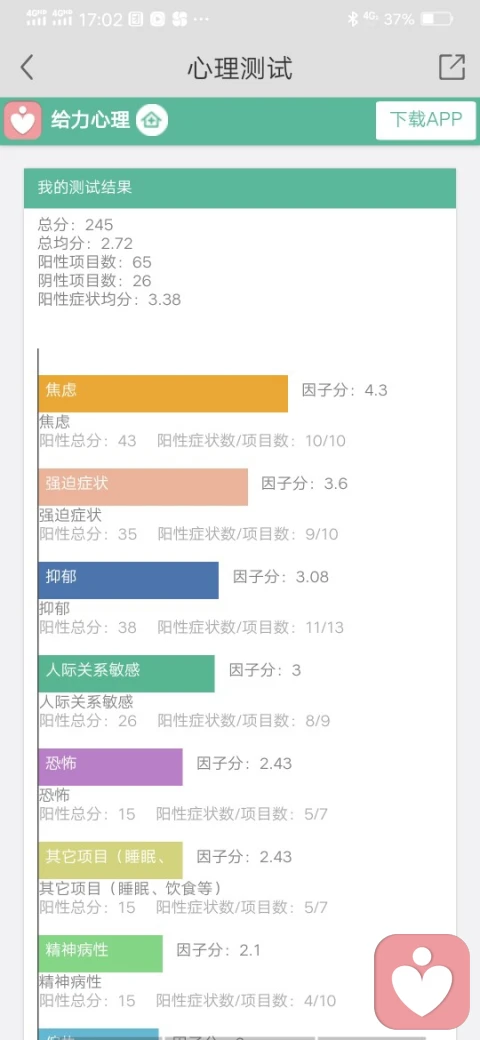
Task: Tap the 心理测试 page title
Action: tap(239, 68)
